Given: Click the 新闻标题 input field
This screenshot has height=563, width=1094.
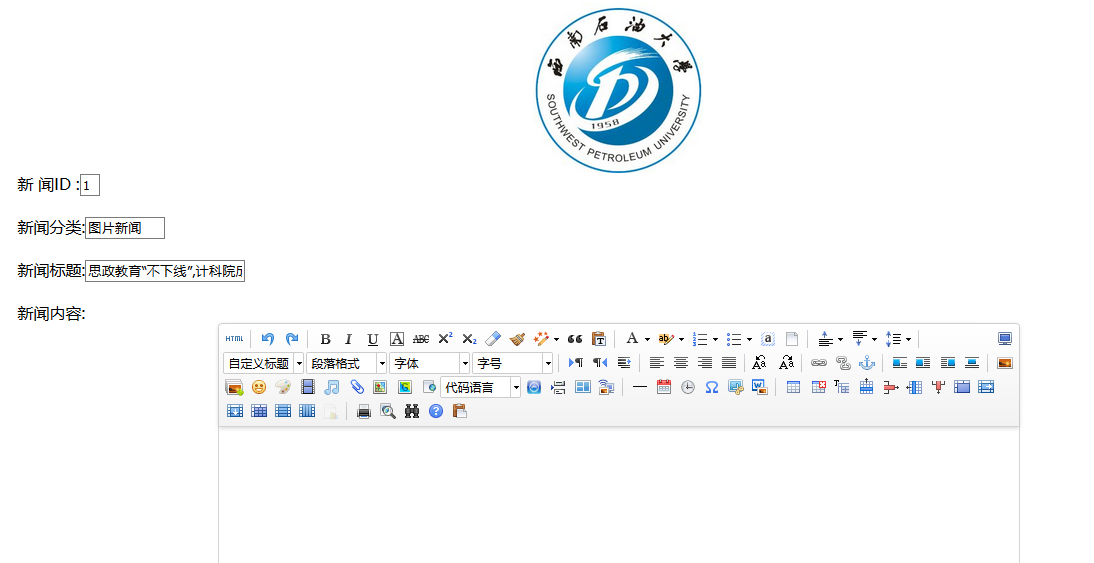Looking at the screenshot, I should pos(165,271).
